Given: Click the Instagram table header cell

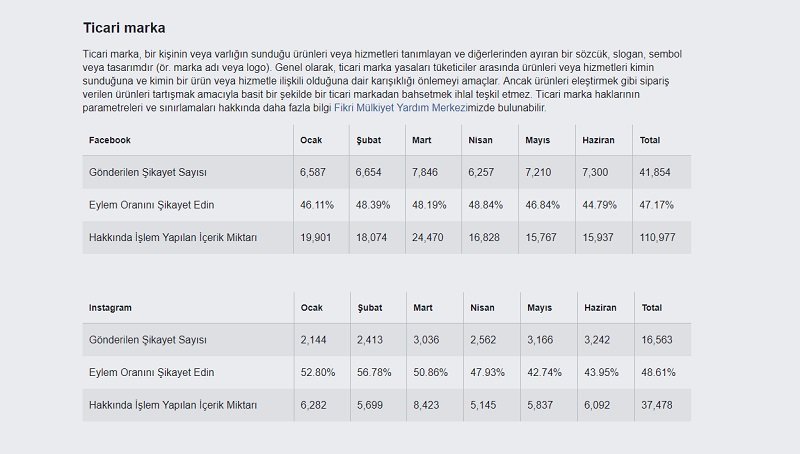Looking at the screenshot, I should pos(112,308).
